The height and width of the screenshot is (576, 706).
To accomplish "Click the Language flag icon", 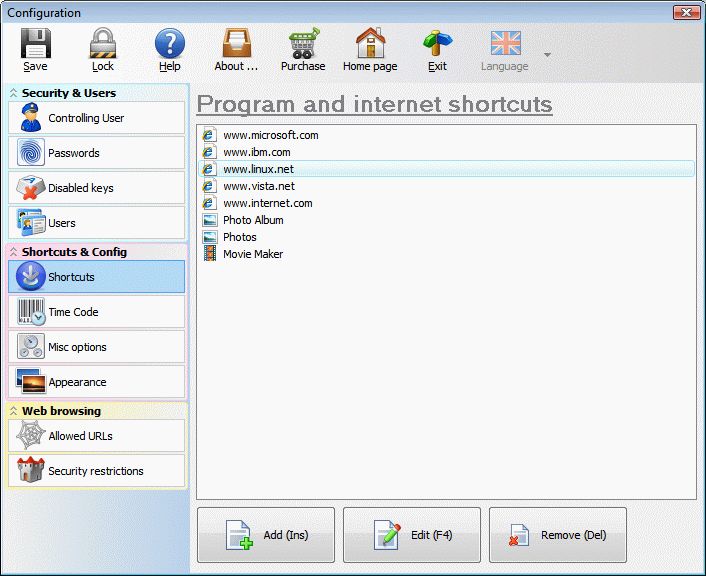I will coord(505,43).
